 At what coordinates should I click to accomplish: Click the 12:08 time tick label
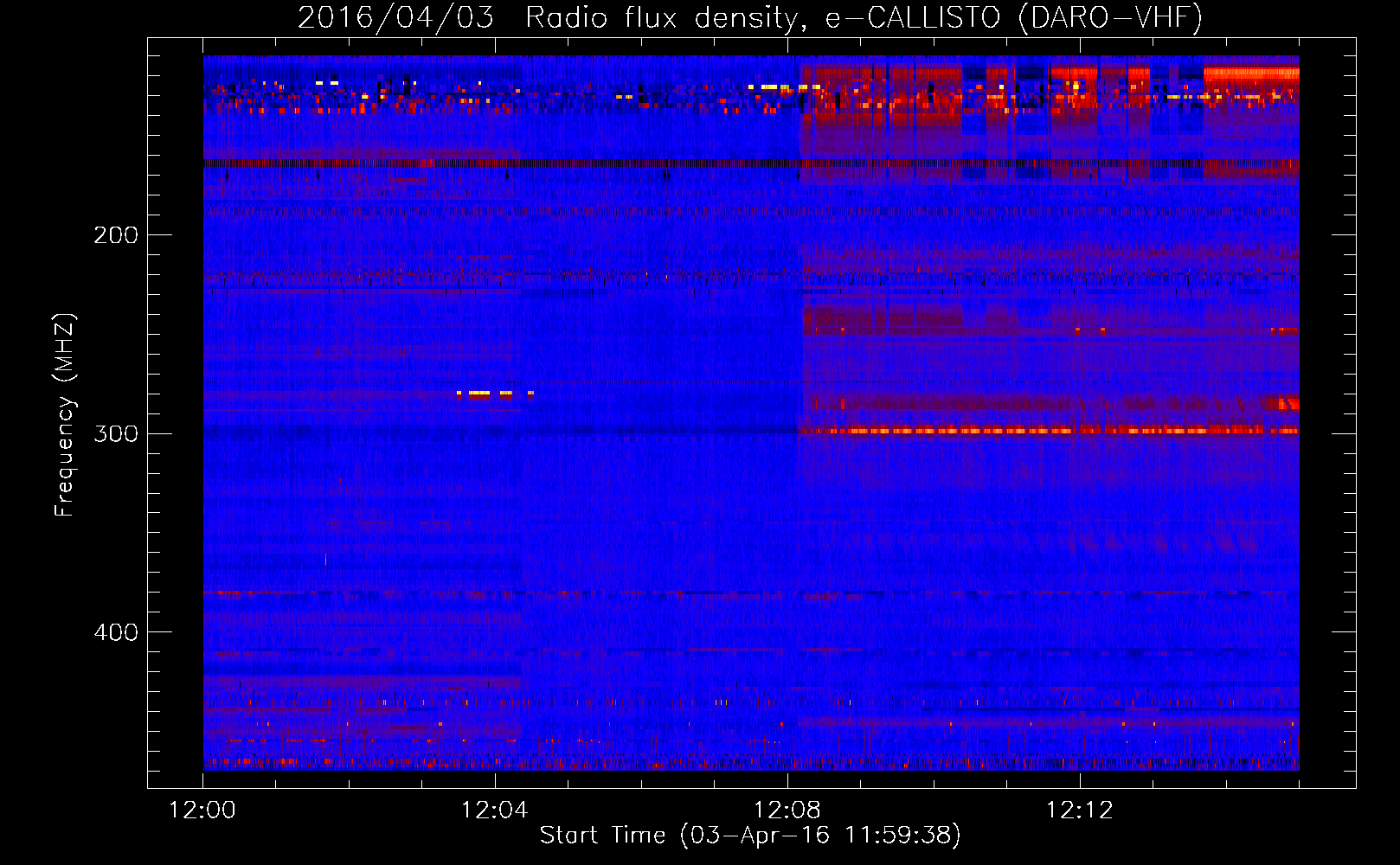point(787,811)
